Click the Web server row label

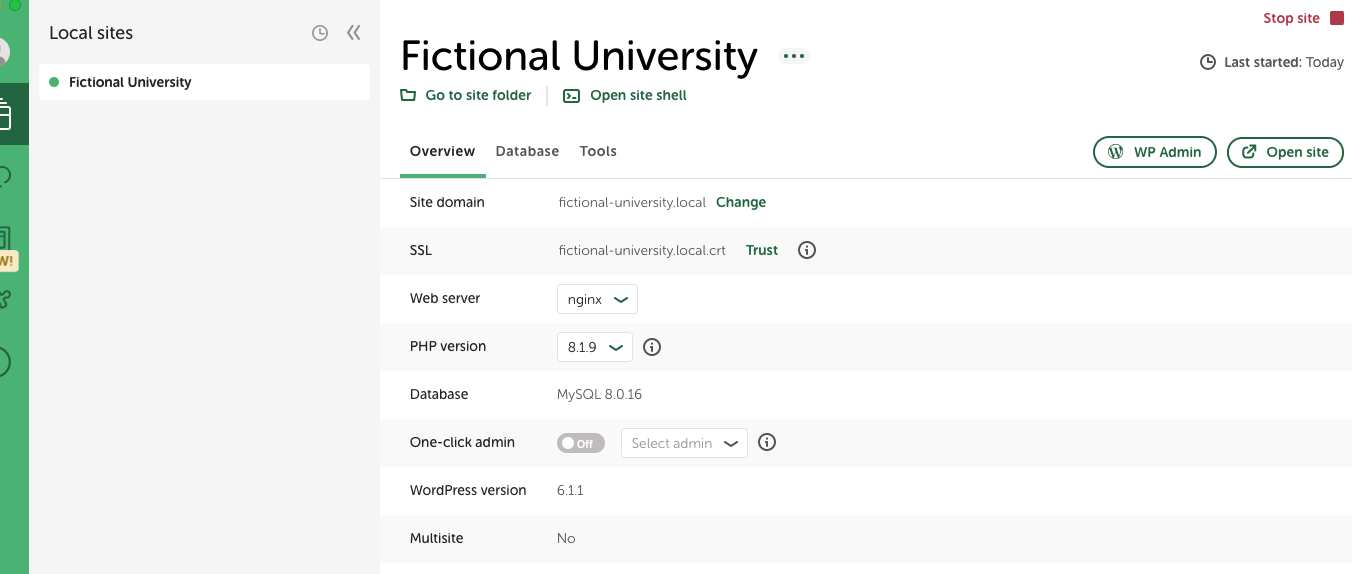445,298
